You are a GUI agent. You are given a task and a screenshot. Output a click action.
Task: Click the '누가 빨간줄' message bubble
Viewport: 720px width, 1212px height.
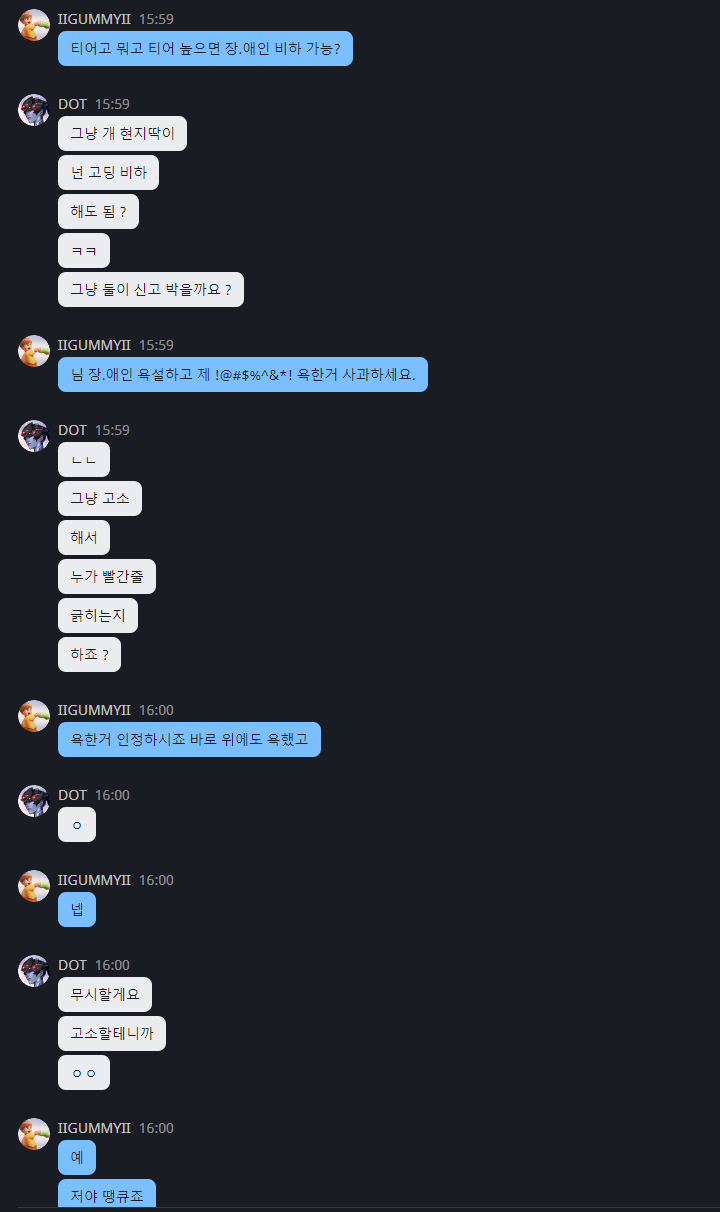click(107, 577)
